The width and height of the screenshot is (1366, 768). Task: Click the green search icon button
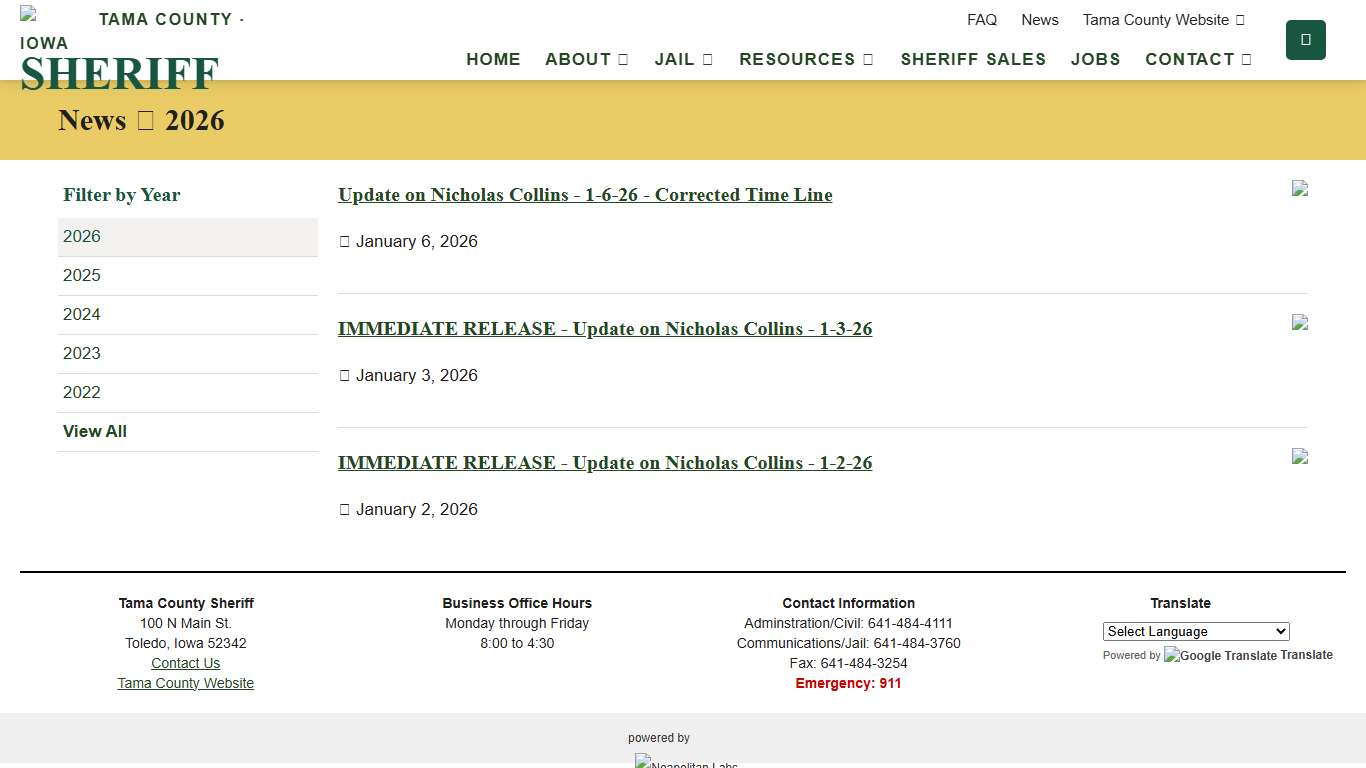click(x=1305, y=39)
